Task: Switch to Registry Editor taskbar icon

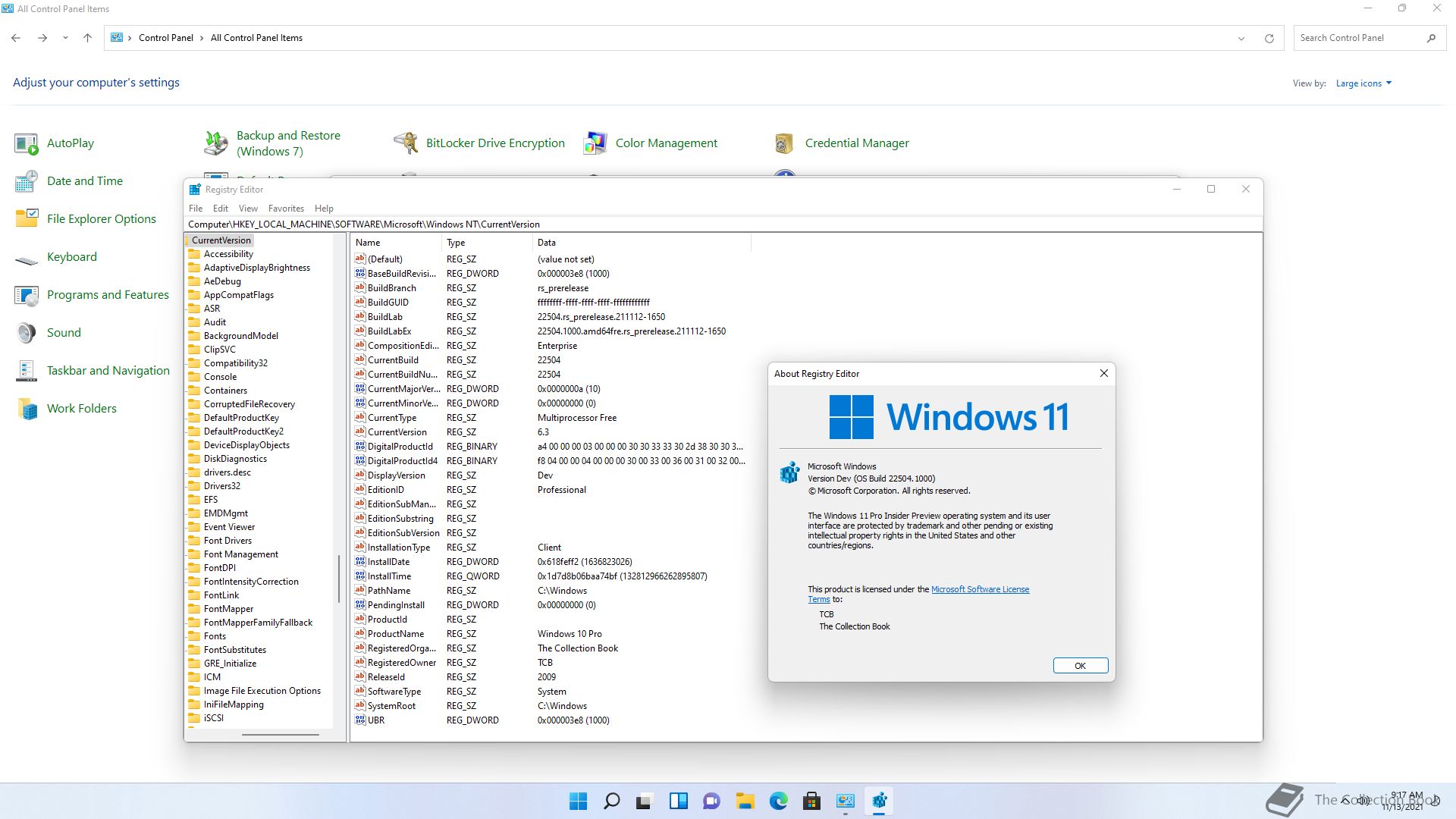Action: [879, 801]
